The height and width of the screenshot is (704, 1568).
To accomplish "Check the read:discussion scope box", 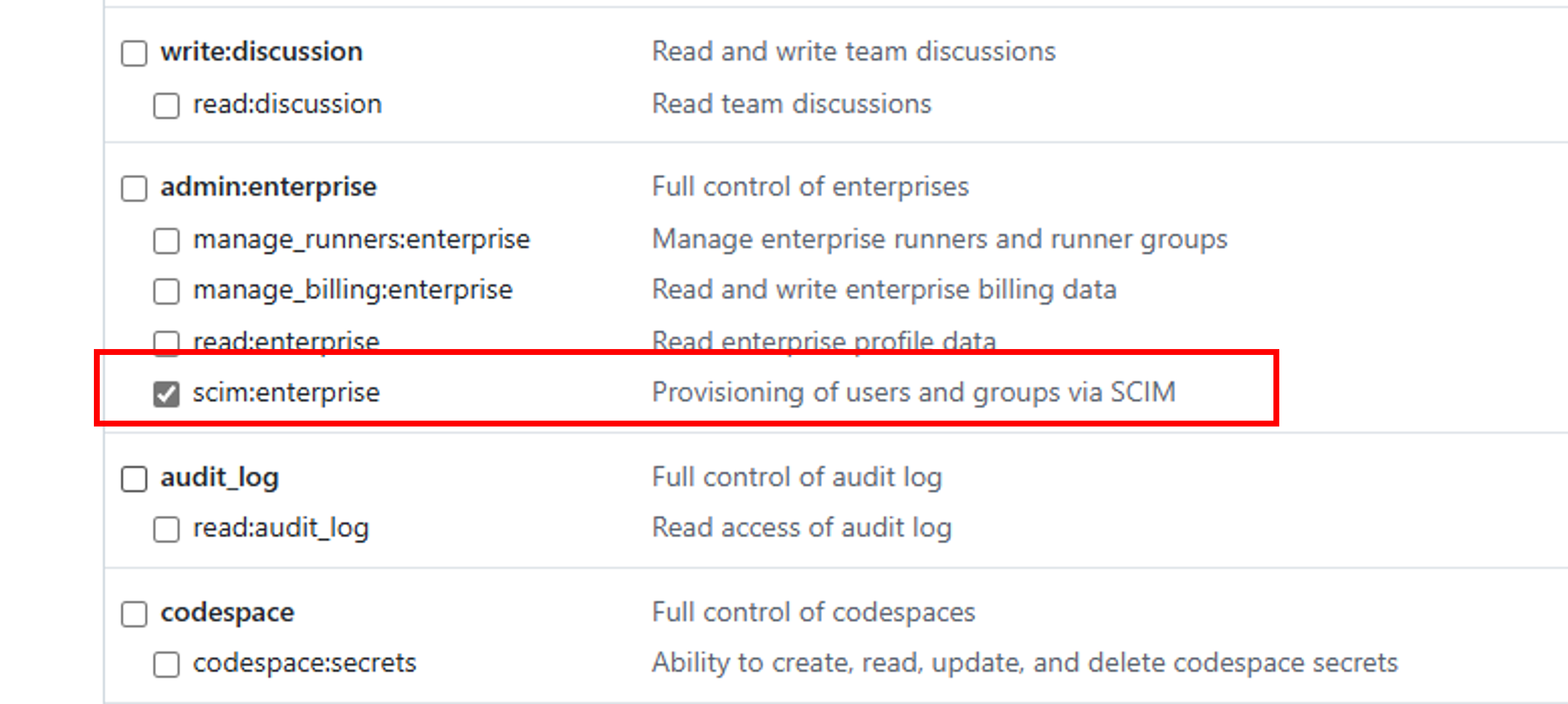I will point(166,105).
